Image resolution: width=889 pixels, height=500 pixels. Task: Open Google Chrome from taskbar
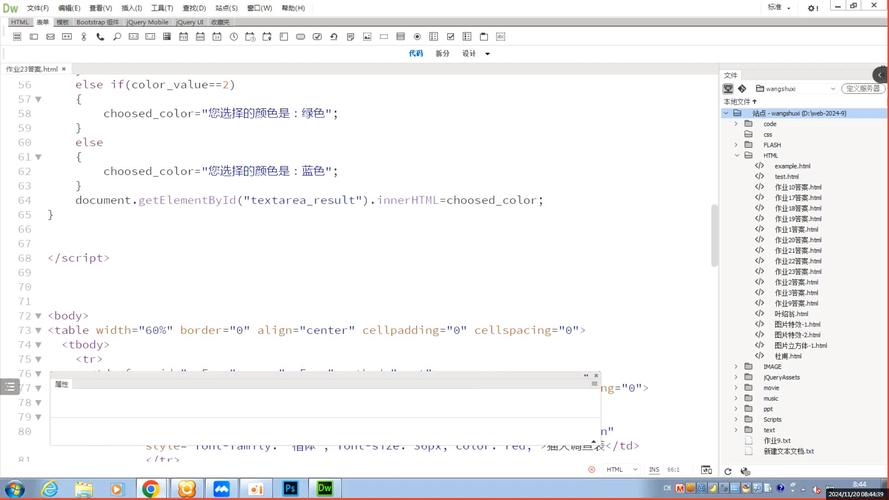click(151, 489)
